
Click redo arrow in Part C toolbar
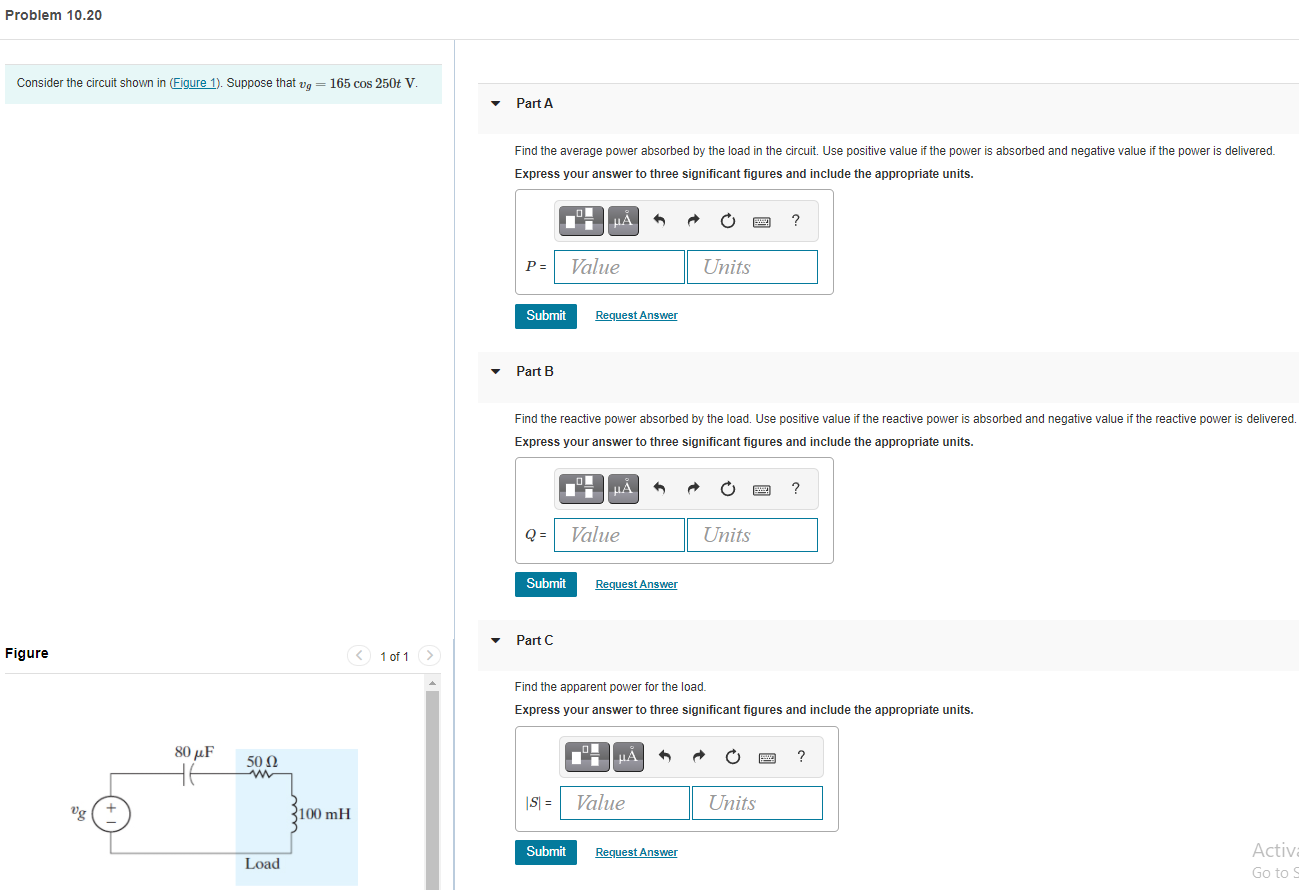[x=698, y=757]
